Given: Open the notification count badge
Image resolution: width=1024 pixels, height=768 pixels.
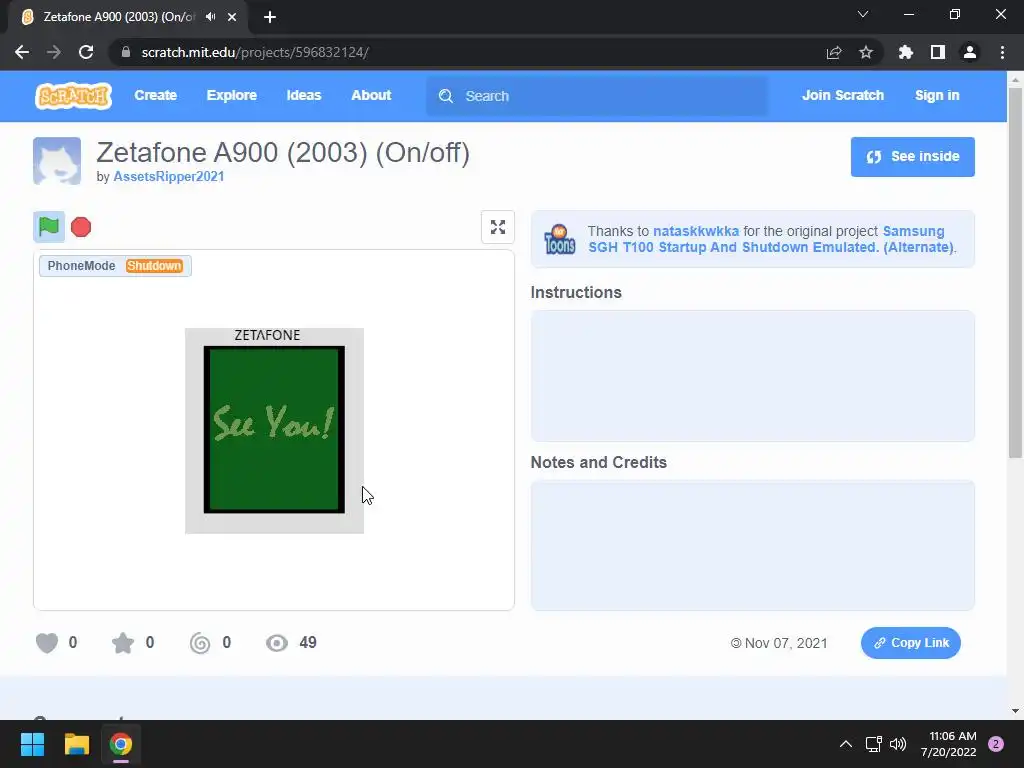Looking at the screenshot, I should tap(996, 744).
